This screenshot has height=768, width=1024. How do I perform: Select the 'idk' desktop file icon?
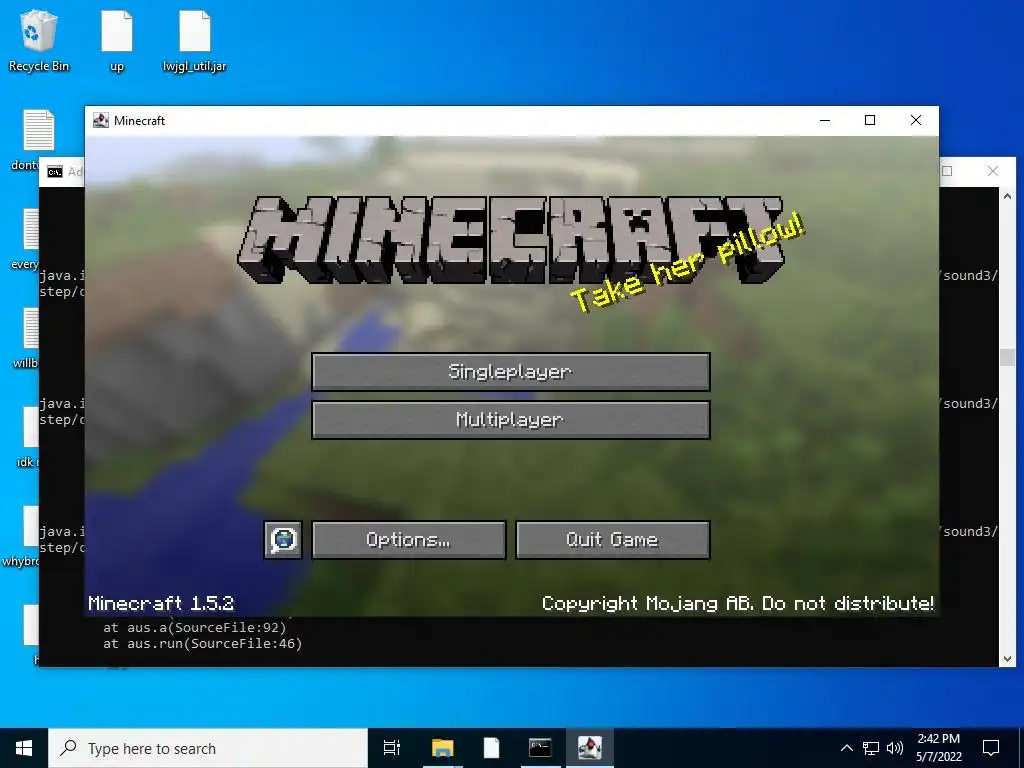click(x=31, y=428)
